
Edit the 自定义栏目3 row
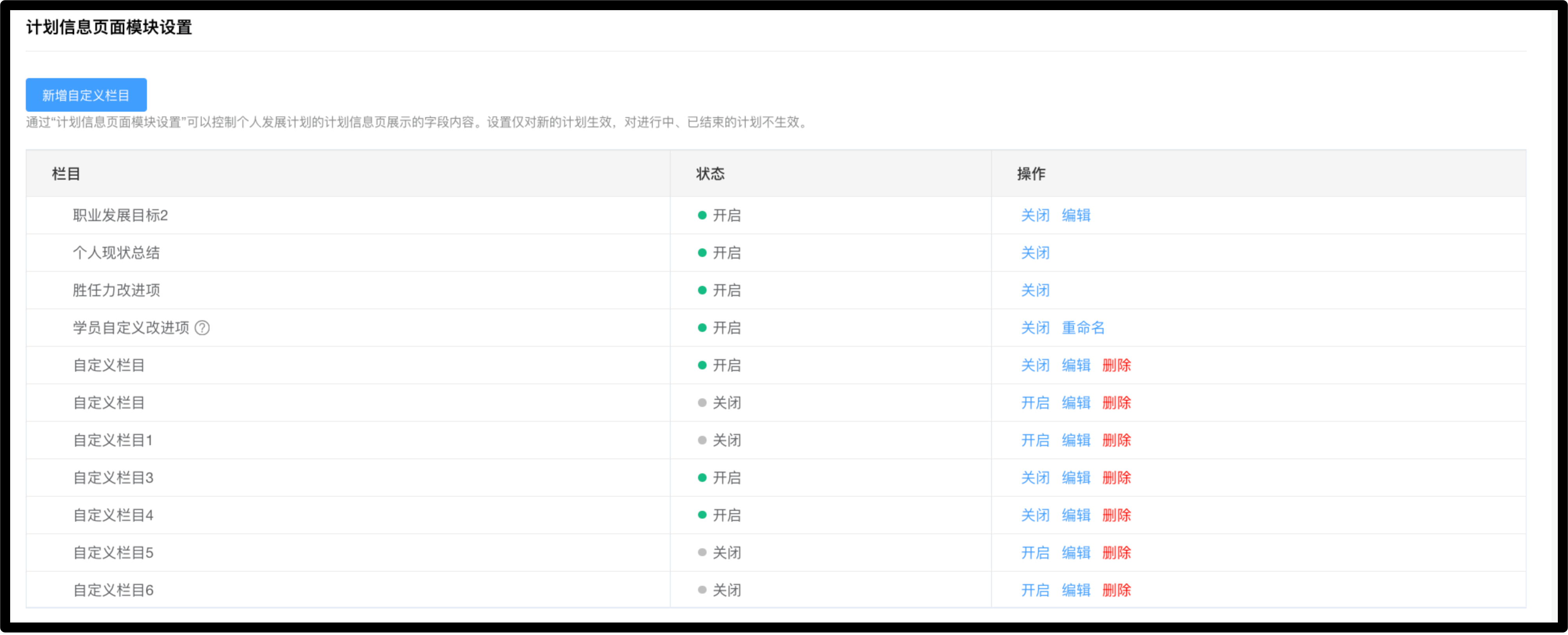1076,478
